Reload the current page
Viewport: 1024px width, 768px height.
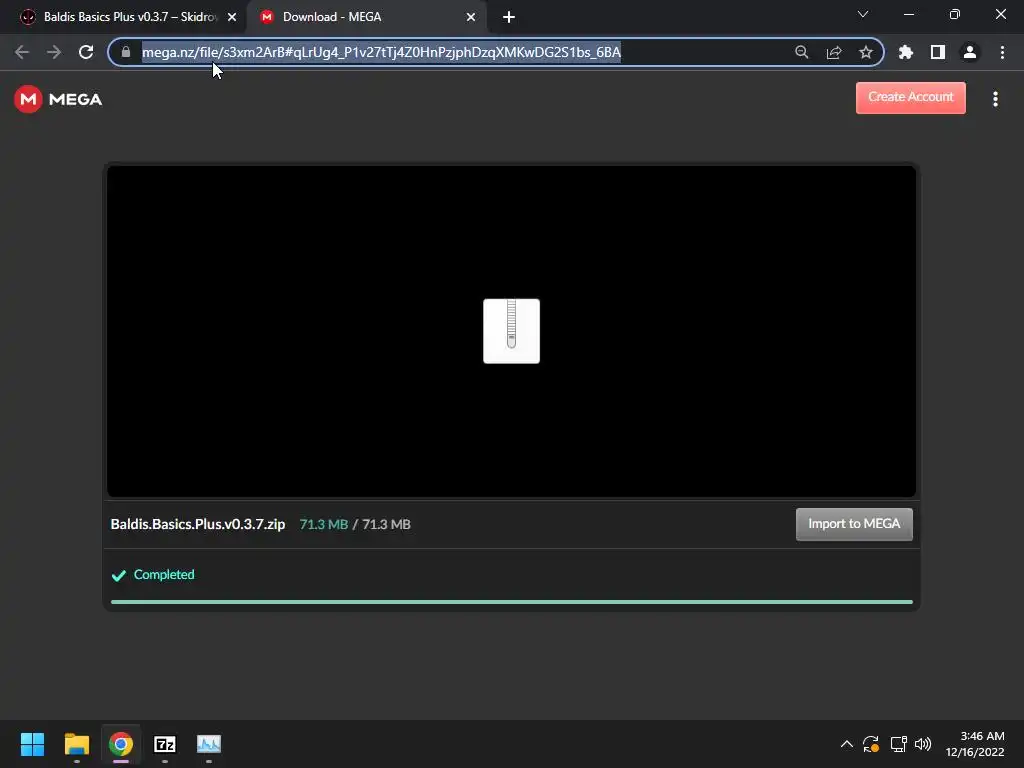pyautogui.click(x=86, y=52)
